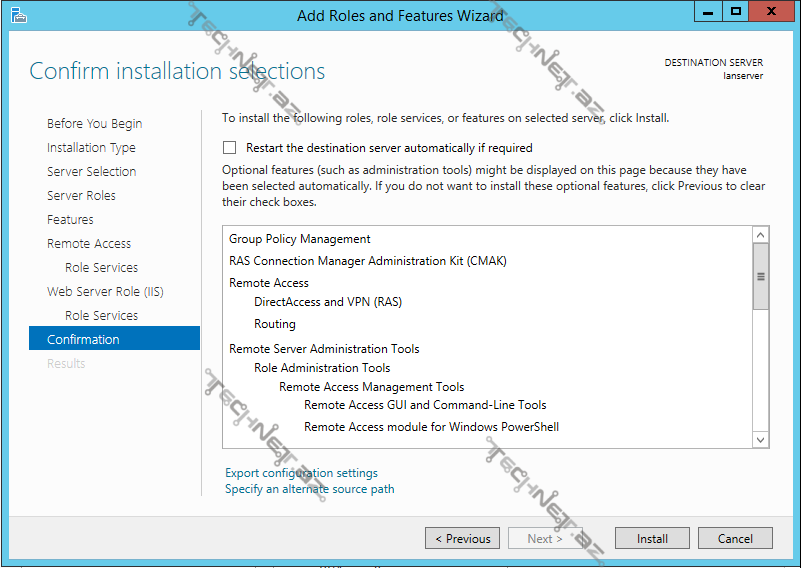Click Install to begin installation
Image resolution: width=801 pixels, height=568 pixels.
point(652,538)
